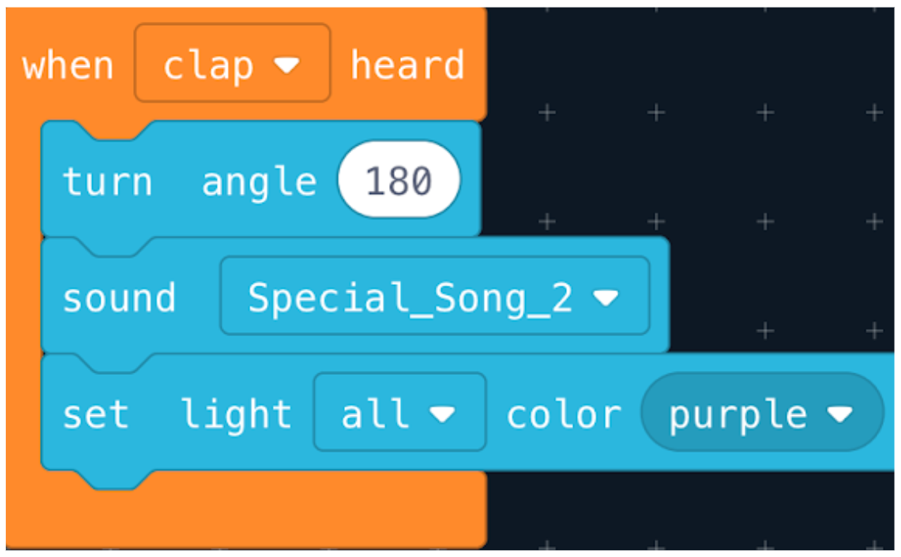Image resolution: width=901 pixels, height=557 pixels.
Task: Click the arrow beside purple
Action: pos(840,414)
